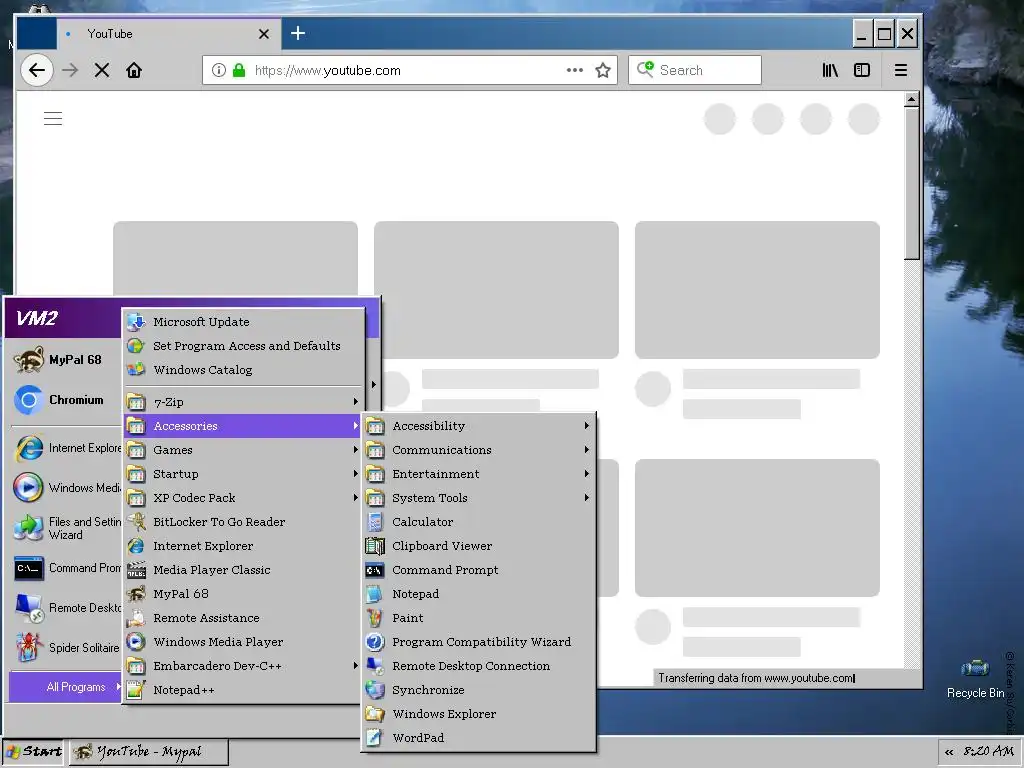Image resolution: width=1024 pixels, height=768 pixels.
Task: Expand the Games program folder
Action: click(243, 450)
